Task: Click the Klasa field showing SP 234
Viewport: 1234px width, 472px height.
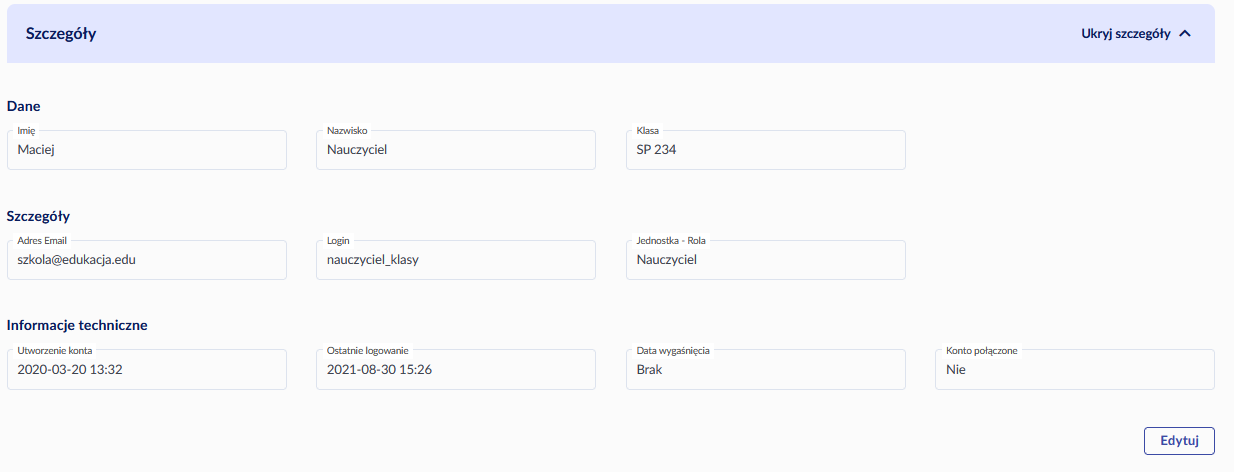Action: (x=765, y=150)
